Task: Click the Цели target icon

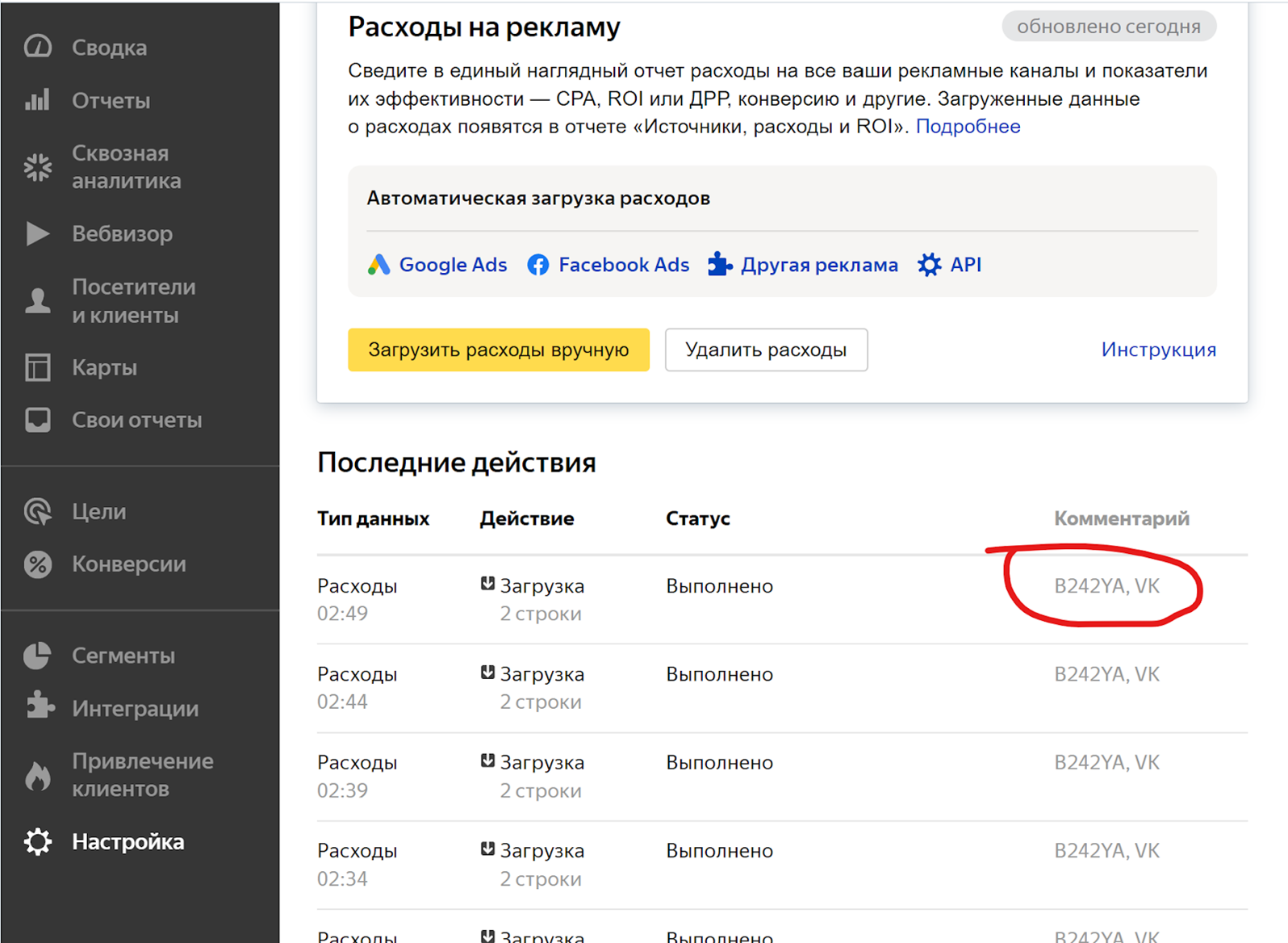Action: pos(38,511)
